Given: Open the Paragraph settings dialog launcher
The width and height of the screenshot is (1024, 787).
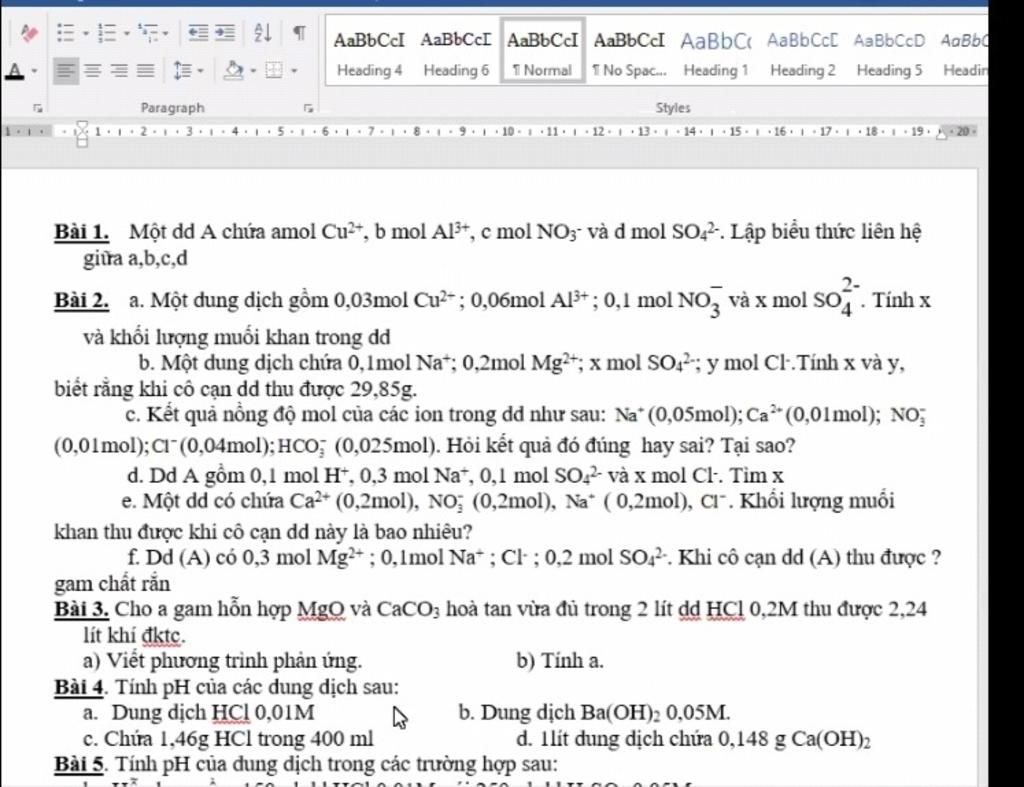Looking at the screenshot, I should coord(308,108).
